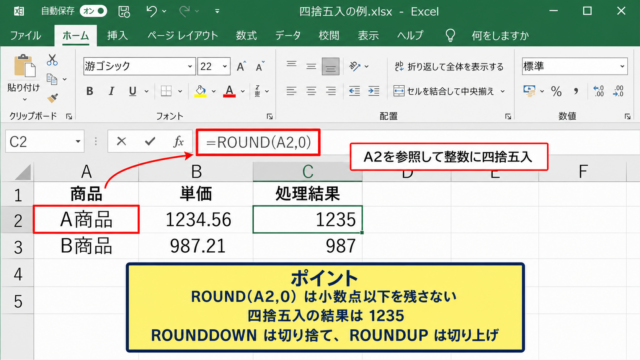
Task: Open the font size 22 dropdown
Action: tap(224, 66)
